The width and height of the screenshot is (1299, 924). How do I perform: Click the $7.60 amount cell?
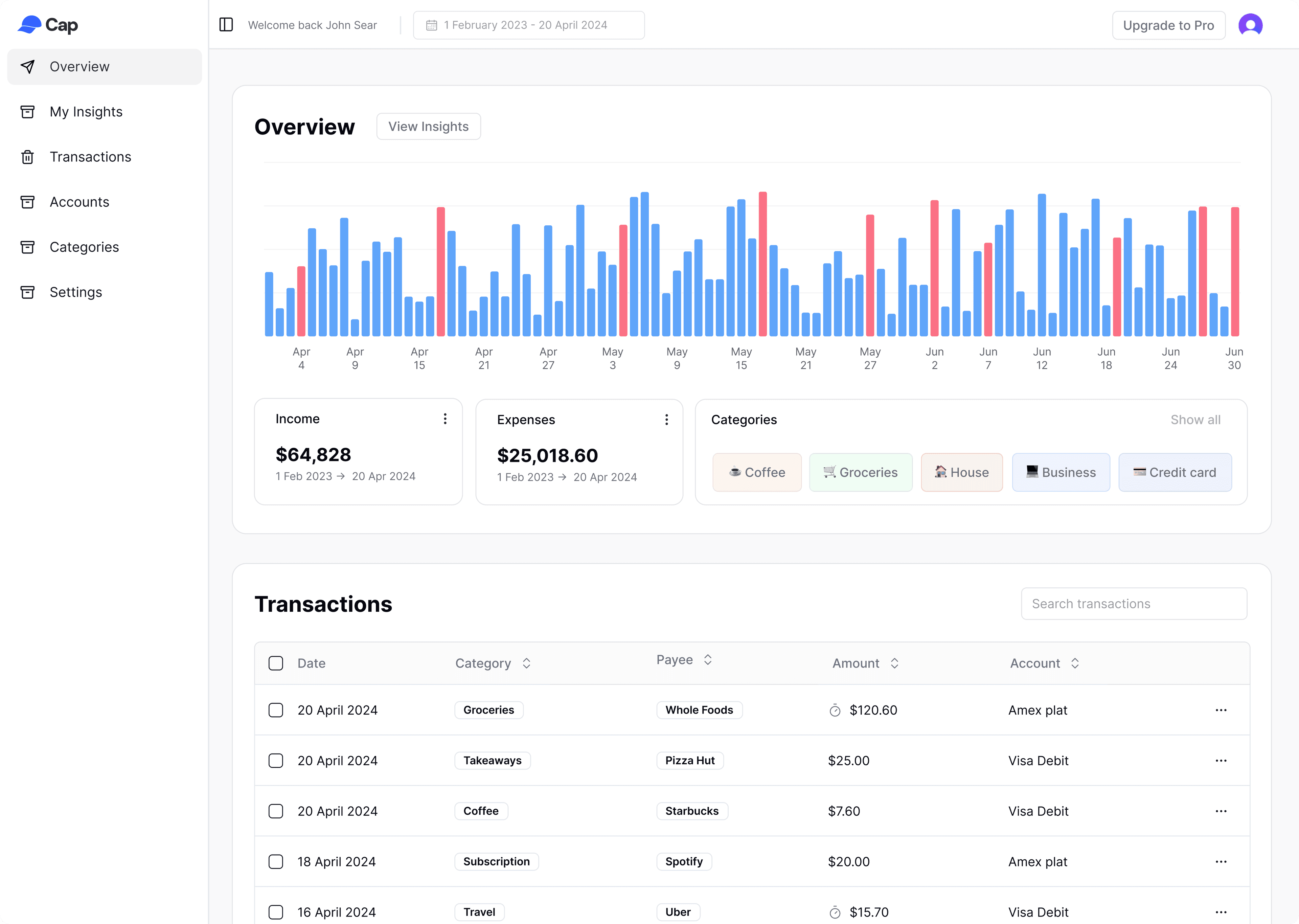tap(843, 811)
